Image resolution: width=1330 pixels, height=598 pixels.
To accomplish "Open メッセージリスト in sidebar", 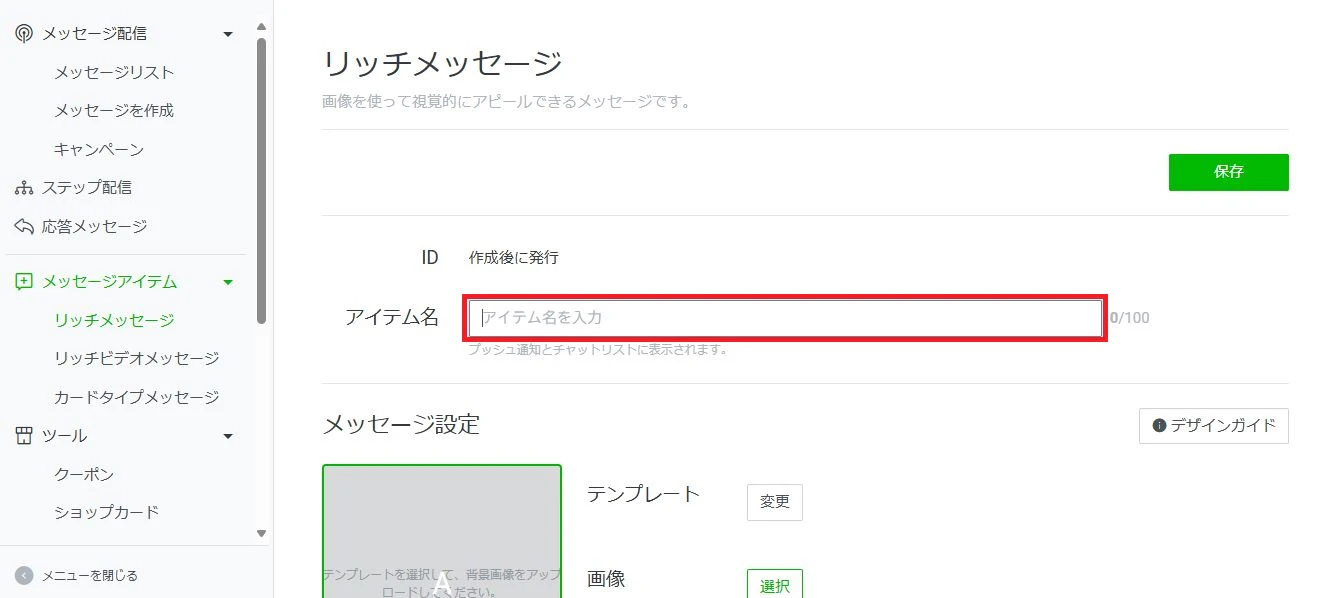I will pos(114,72).
